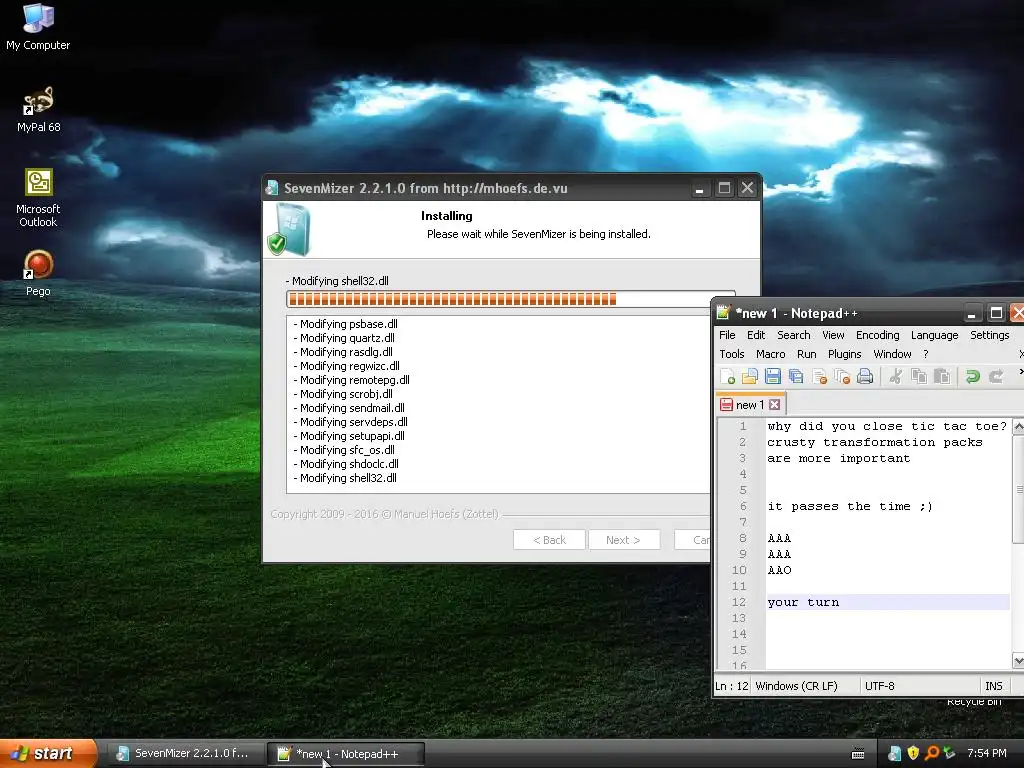Click the taskbar clock showing 7:54 PM
This screenshot has width=1024, height=768.
[x=987, y=753]
